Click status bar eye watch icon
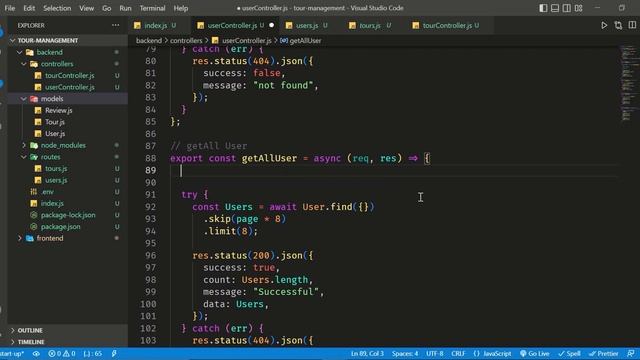Viewport: 640px width, 360px height. pyautogui.click(x=36, y=354)
